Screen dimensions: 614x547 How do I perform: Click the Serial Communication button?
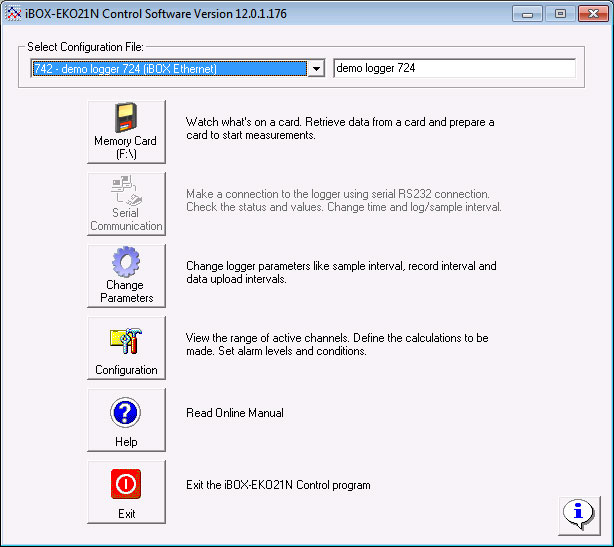(x=126, y=204)
